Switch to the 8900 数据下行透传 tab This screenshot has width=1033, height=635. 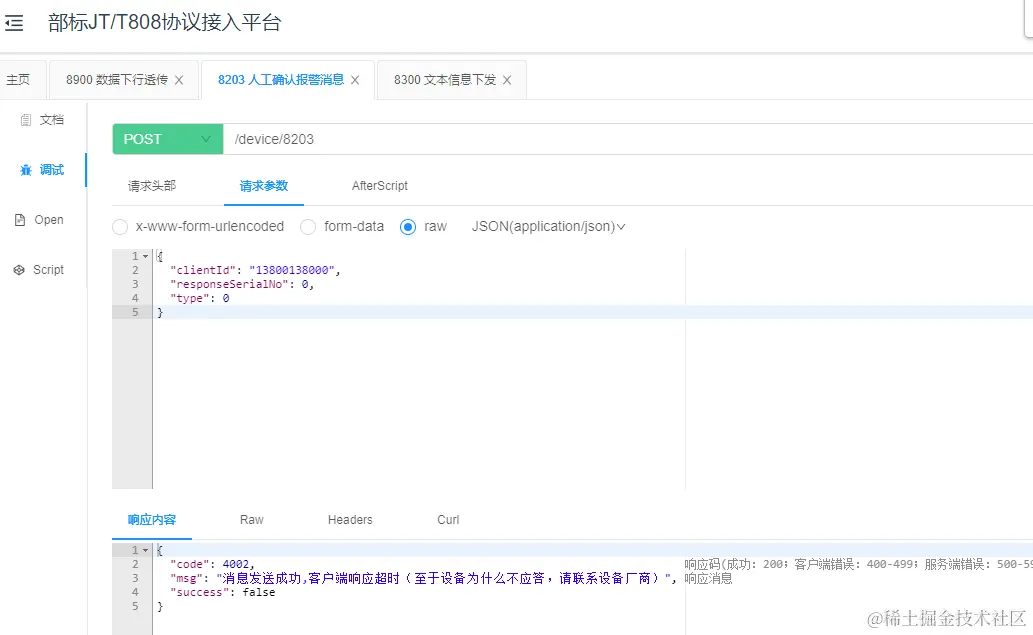pyautogui.click(x=117, y=80)
